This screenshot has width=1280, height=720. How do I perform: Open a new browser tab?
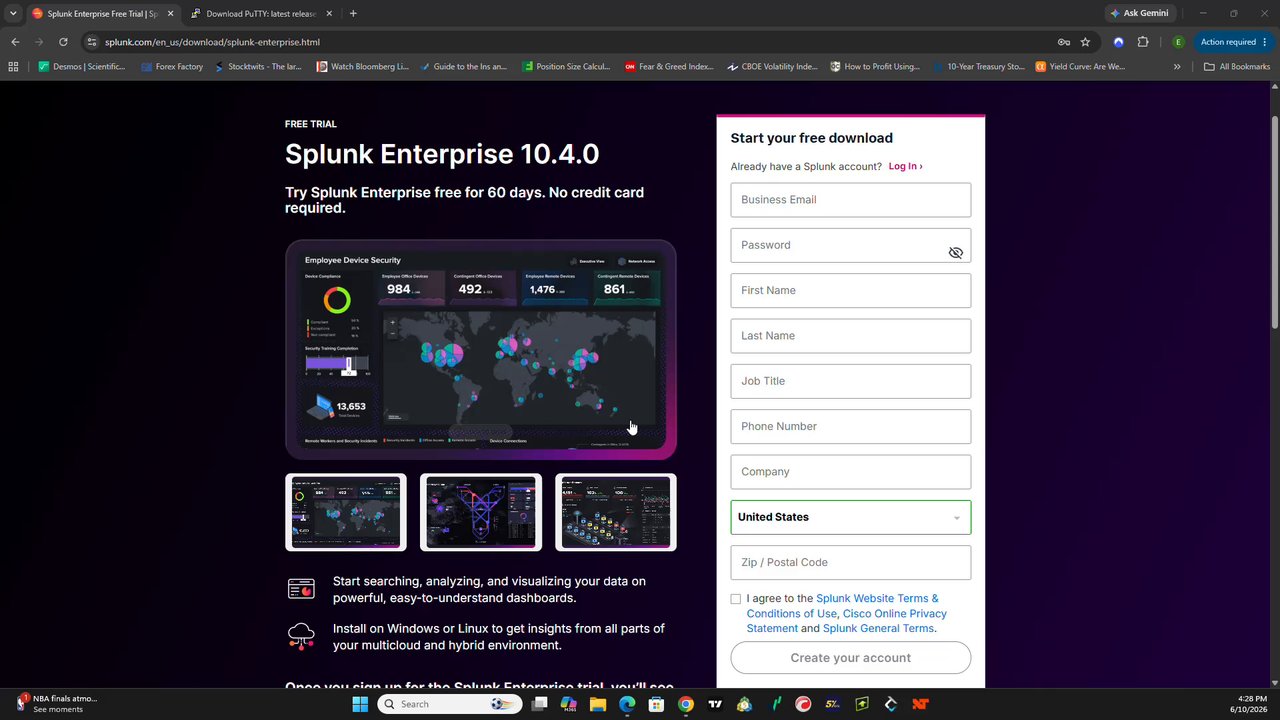point(353,14)
